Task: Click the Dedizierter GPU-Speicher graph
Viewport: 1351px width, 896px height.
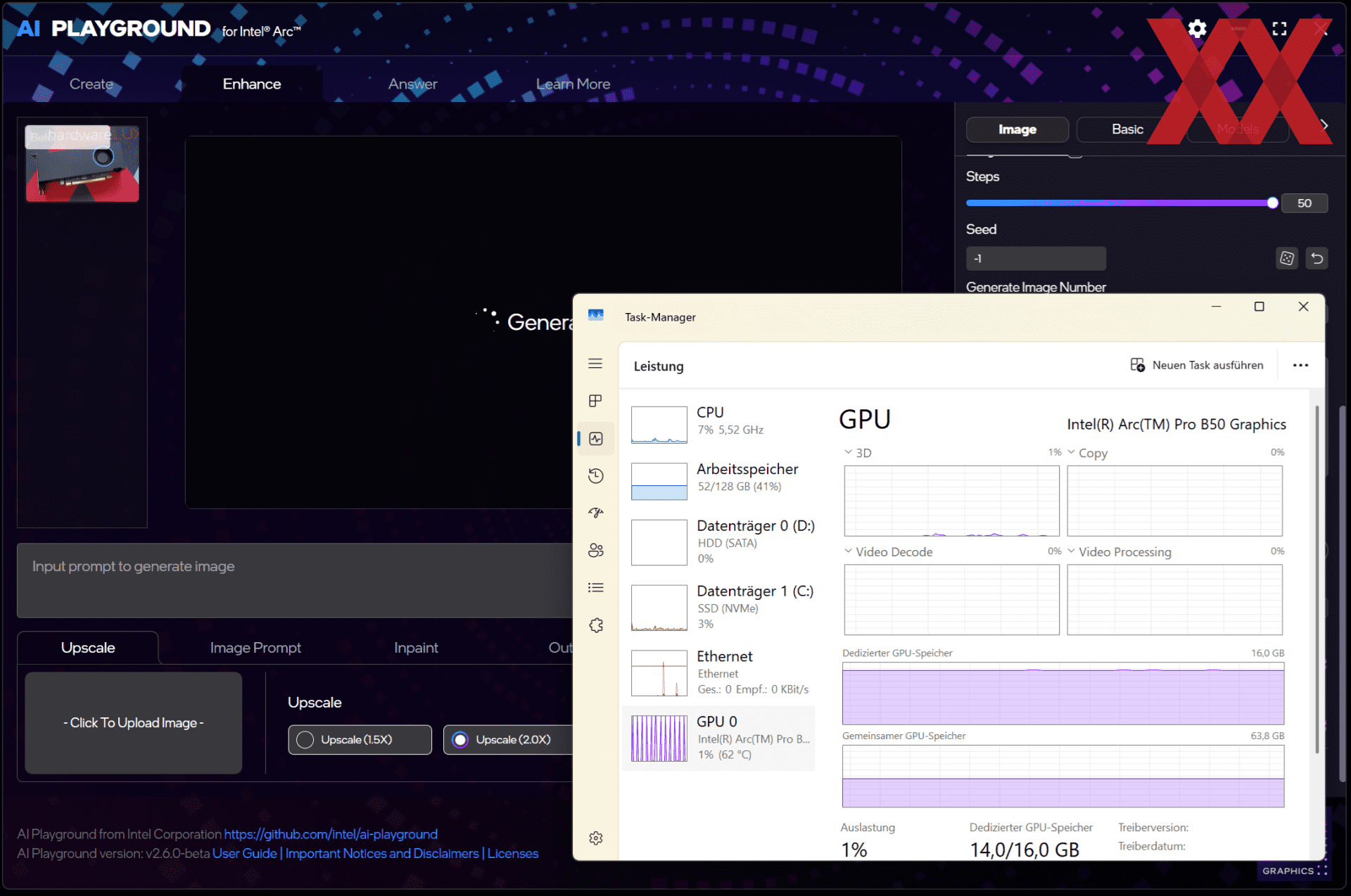Action: [x=1063, y=693]
